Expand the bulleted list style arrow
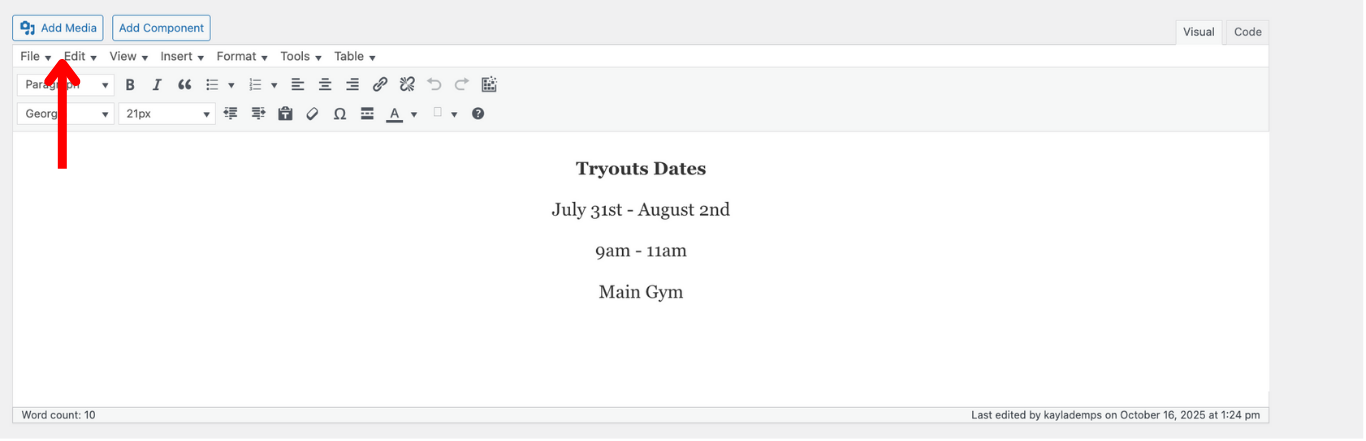This screenshot has width=1366, height=441. 232,86
